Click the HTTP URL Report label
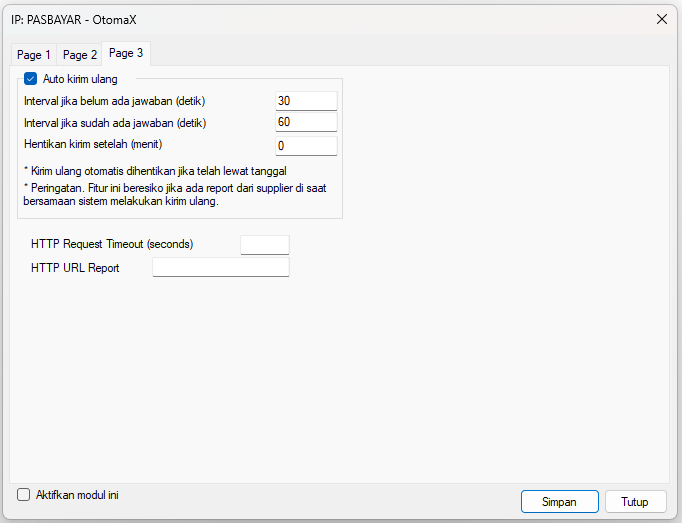Screen dimensions: 682x523 click(75, 268)
